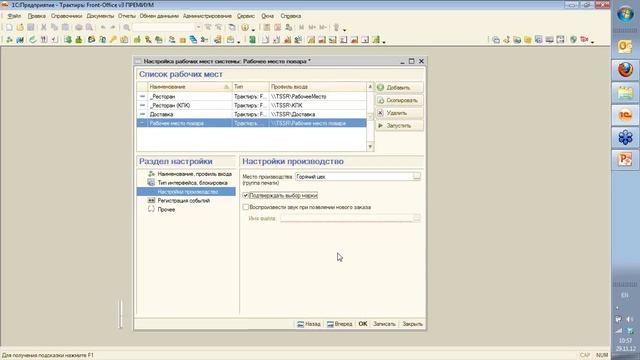Open the Справочники menu
The height and width of the screenshot is (360, 640).
pos(67,16)
